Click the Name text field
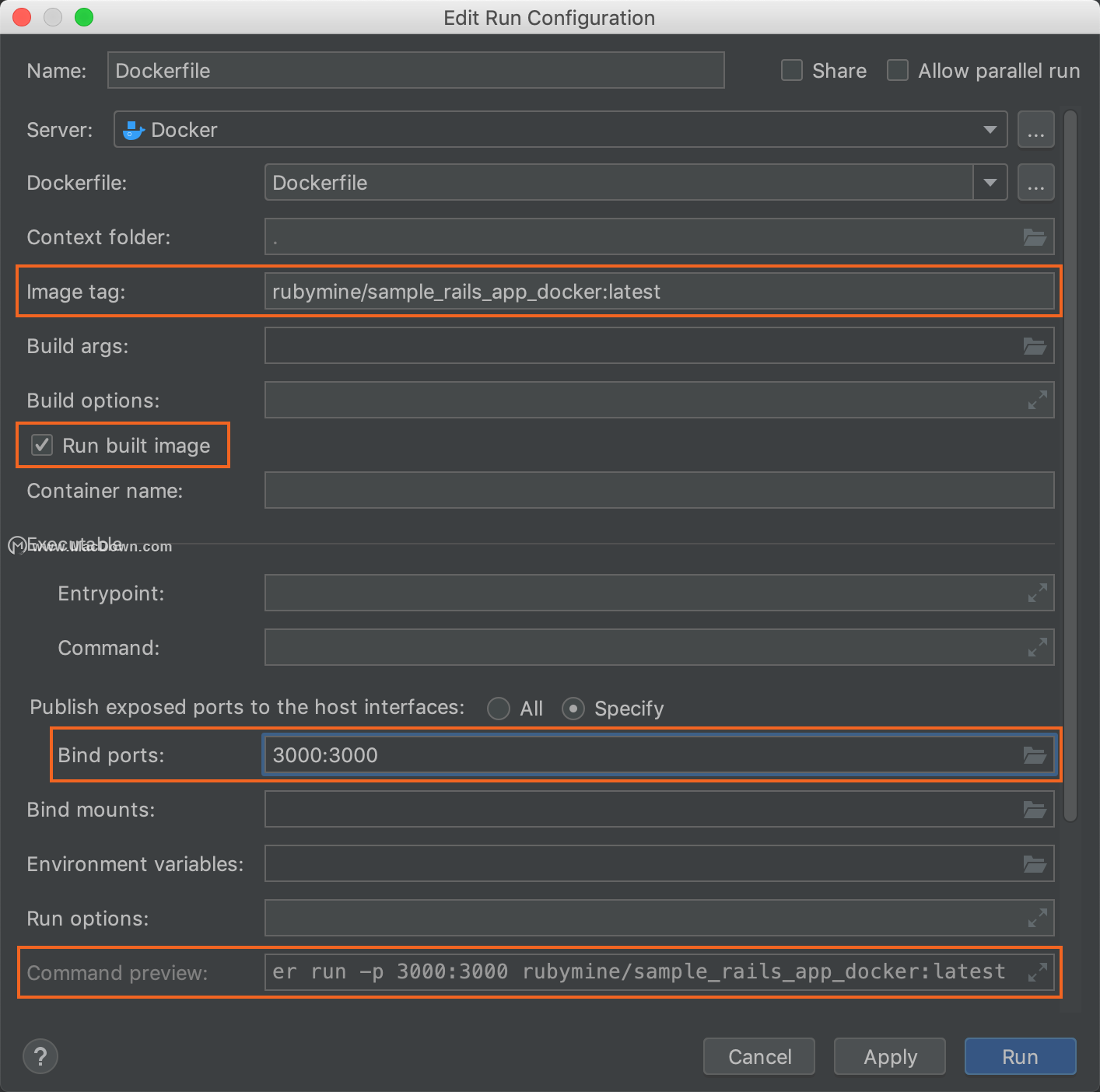The height and width of the screenshot is (1092, 1100). point(416,70)
